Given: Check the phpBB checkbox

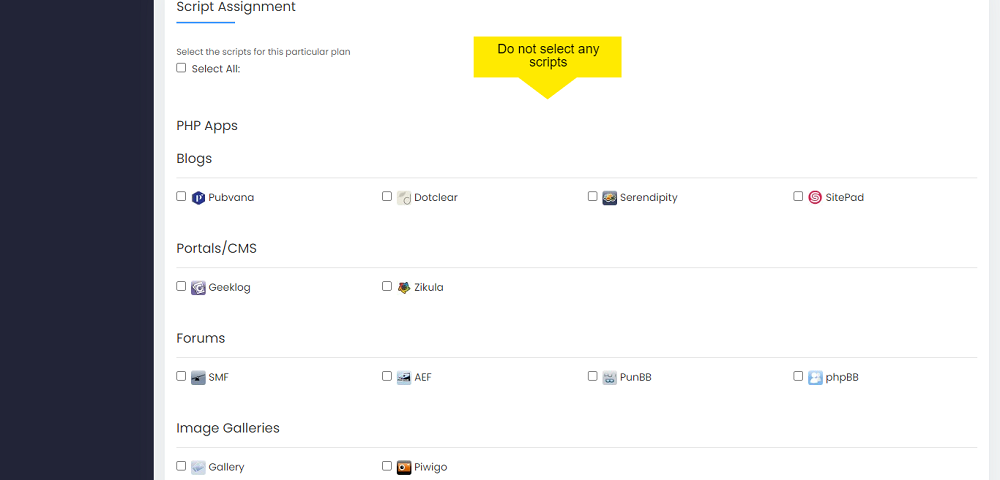Looking at the screenshot, I should (798, 376).
